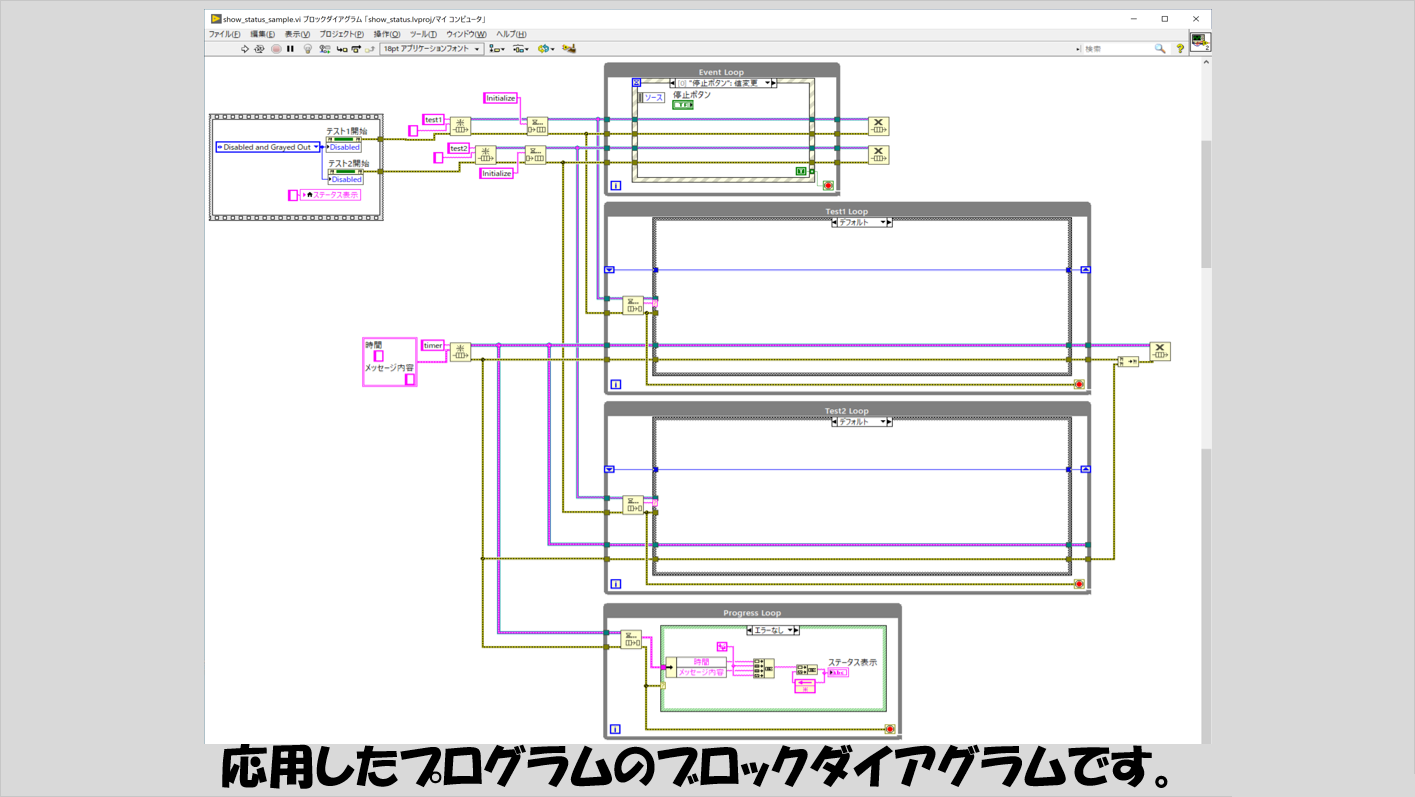Select the Test1 Loop case selector label

click(861, 223)
